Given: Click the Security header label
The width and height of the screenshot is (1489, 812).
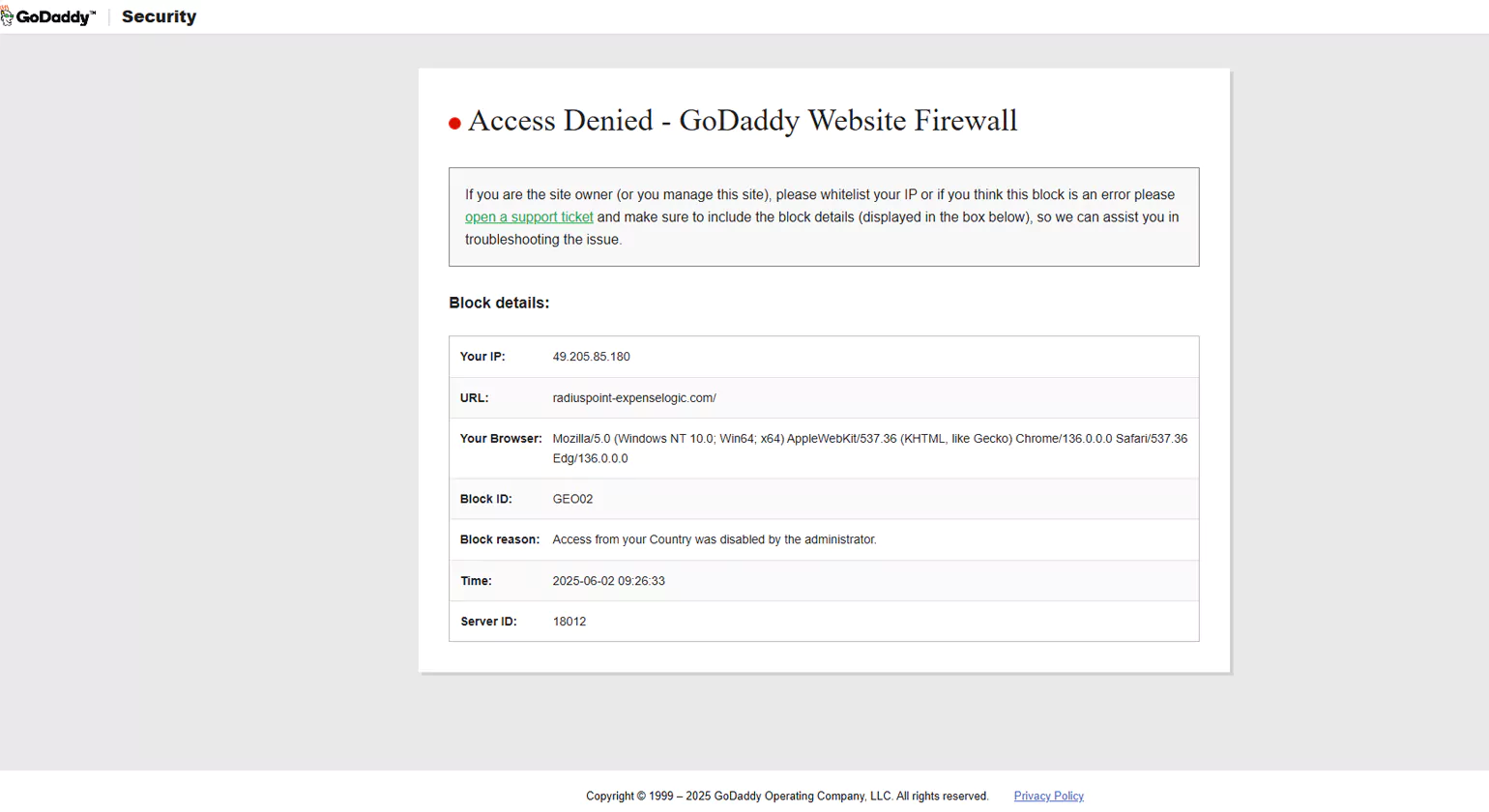Looking at the screenshot, I should pyautogui.click(x=159, y=16).
